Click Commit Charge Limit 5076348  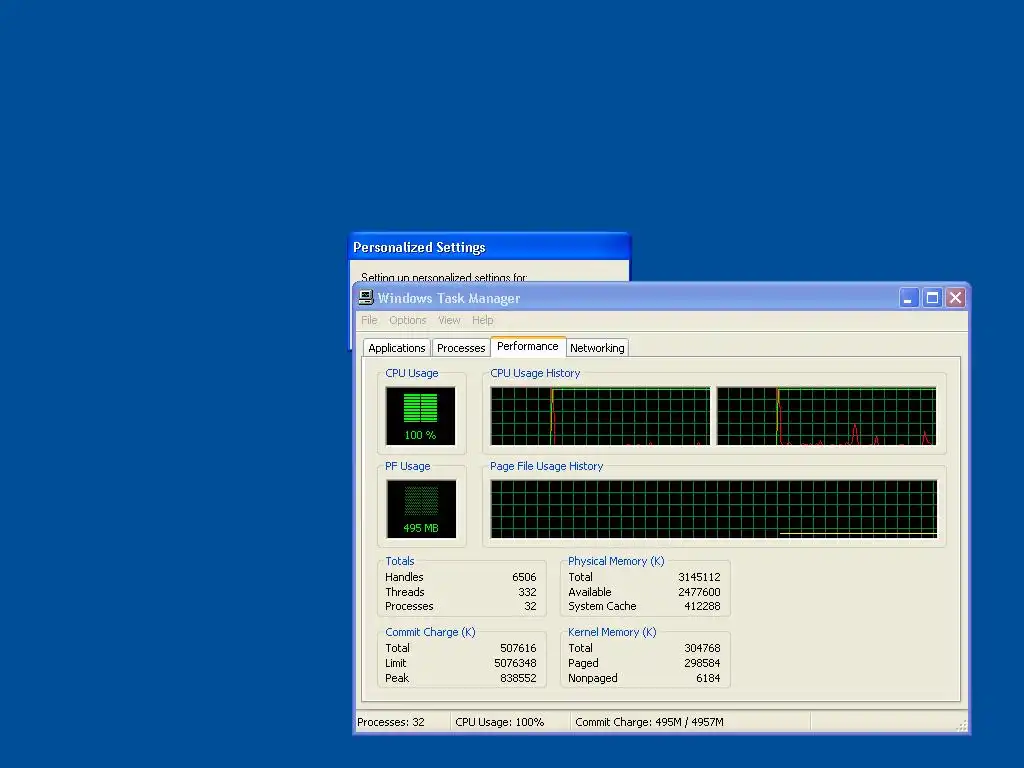515,664
